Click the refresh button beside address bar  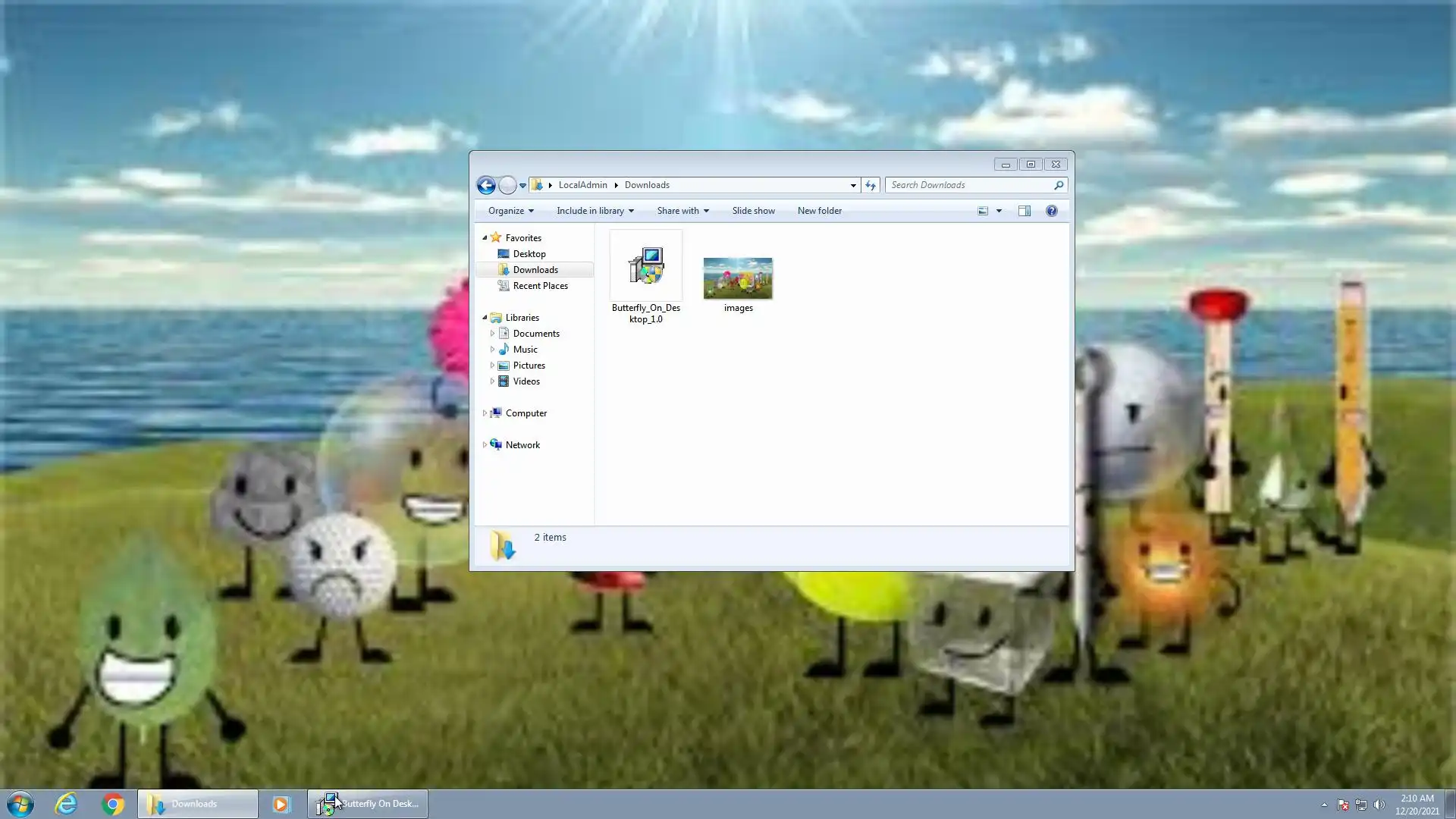click(871, 185)
